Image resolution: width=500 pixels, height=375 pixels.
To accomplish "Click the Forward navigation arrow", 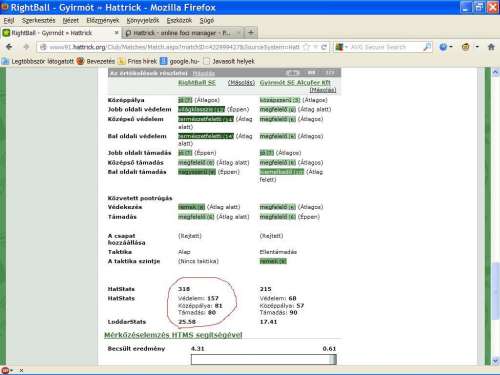I will point(26,47).
